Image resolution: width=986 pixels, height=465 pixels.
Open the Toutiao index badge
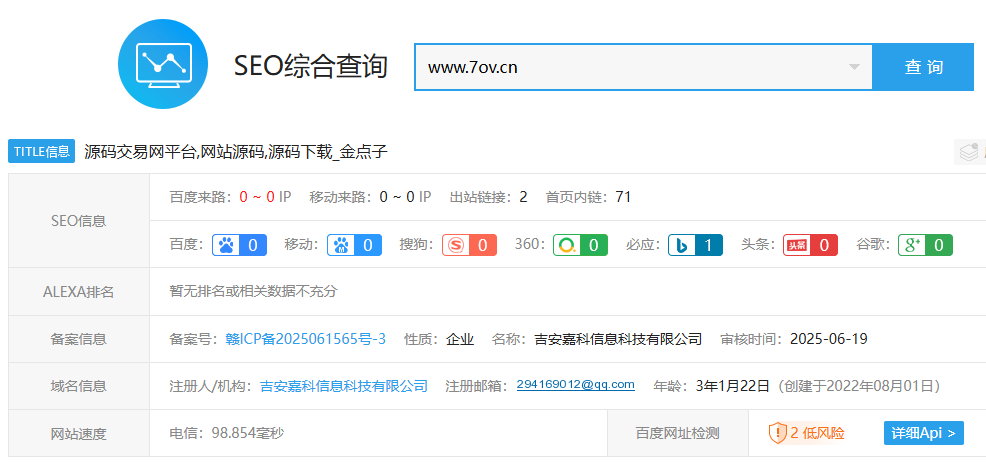[810, 245]
